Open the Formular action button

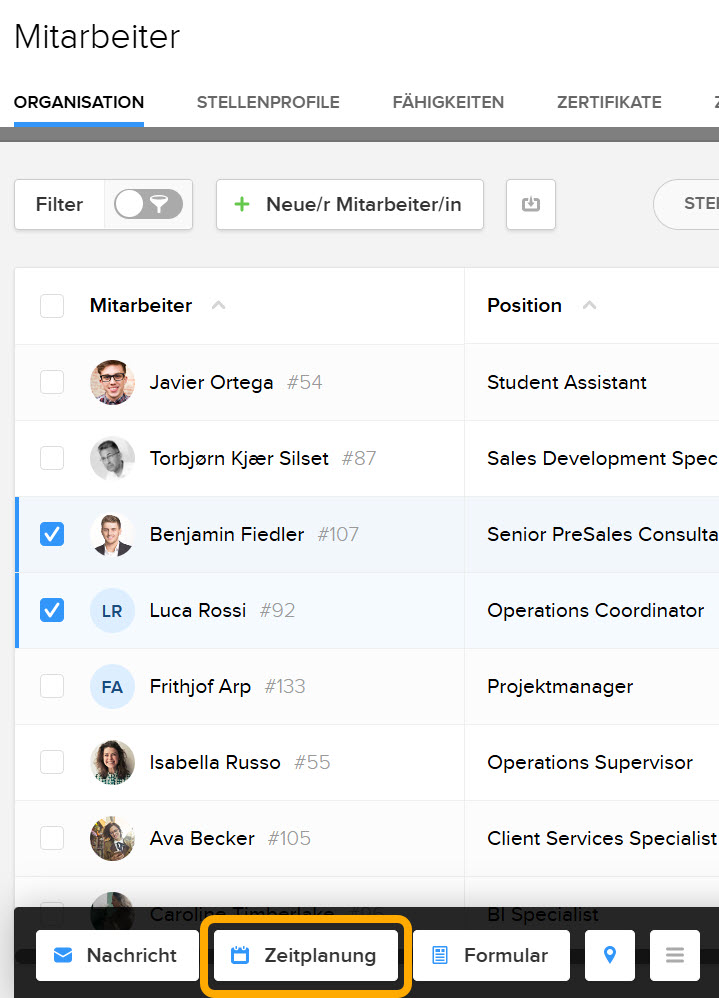click(491, 955)
